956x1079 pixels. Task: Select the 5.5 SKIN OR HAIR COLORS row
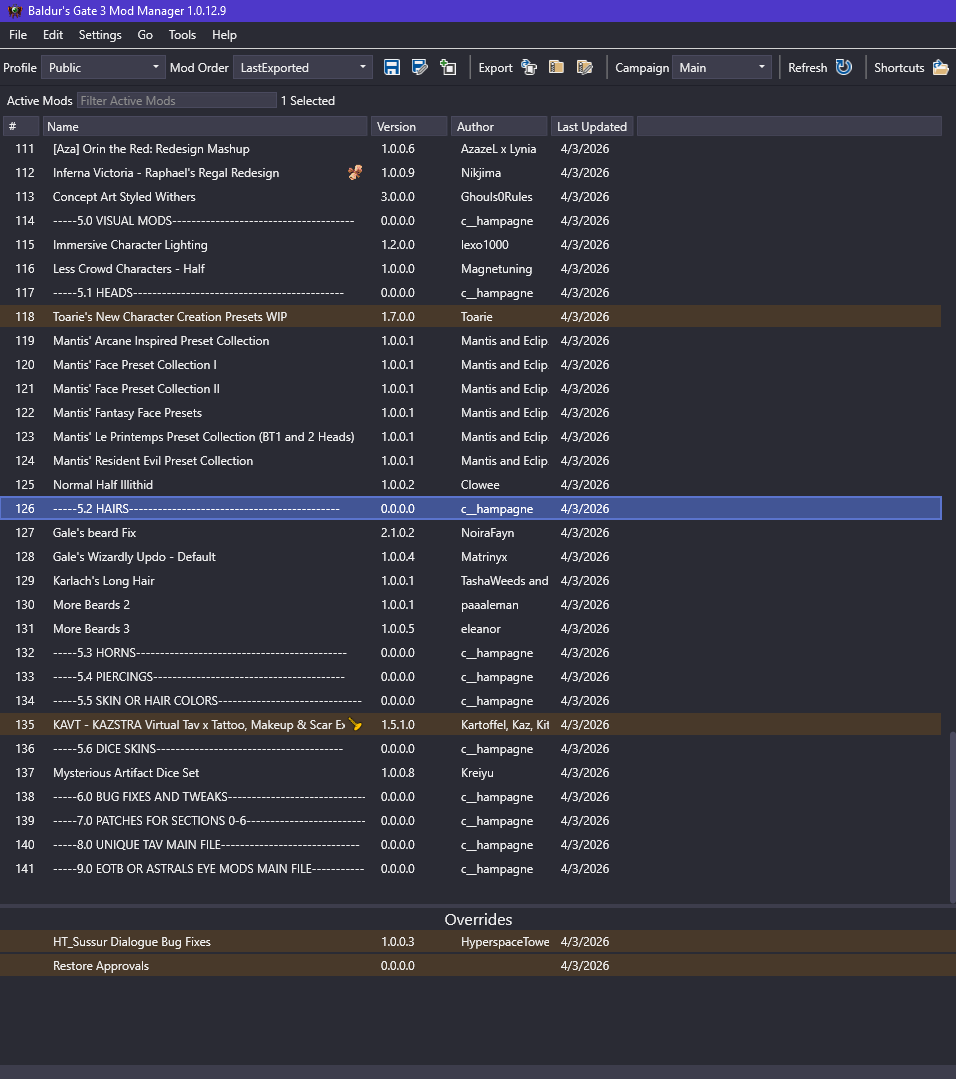click(x=471, y=701)
